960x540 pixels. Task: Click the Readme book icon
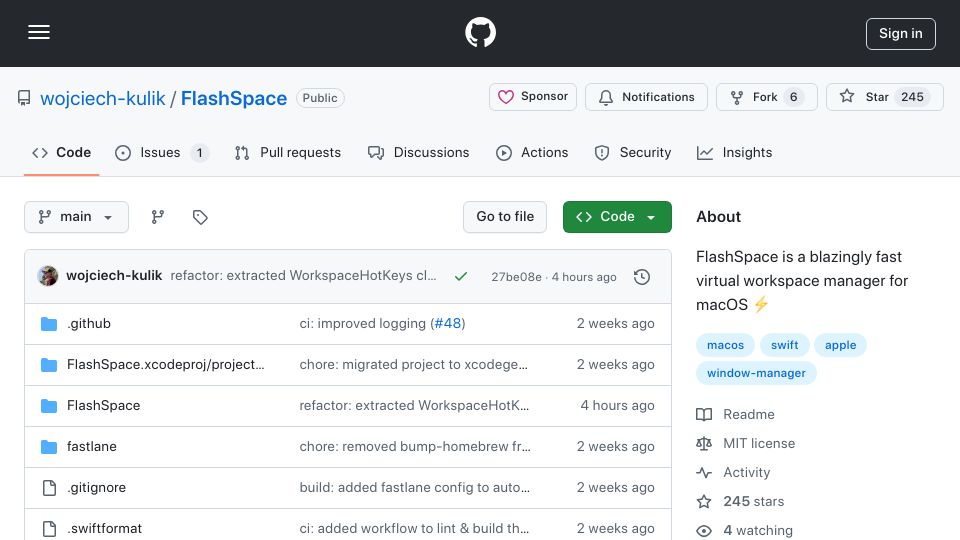704,414
